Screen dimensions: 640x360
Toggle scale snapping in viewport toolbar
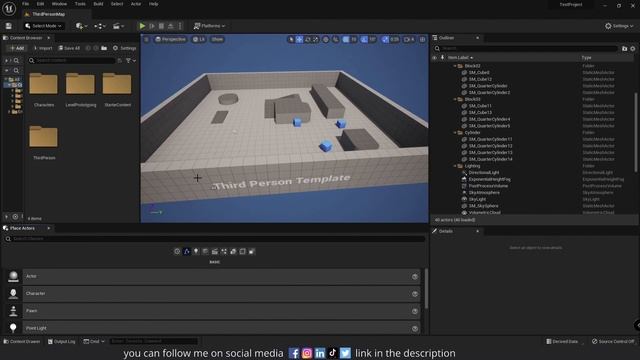(385, 40)
